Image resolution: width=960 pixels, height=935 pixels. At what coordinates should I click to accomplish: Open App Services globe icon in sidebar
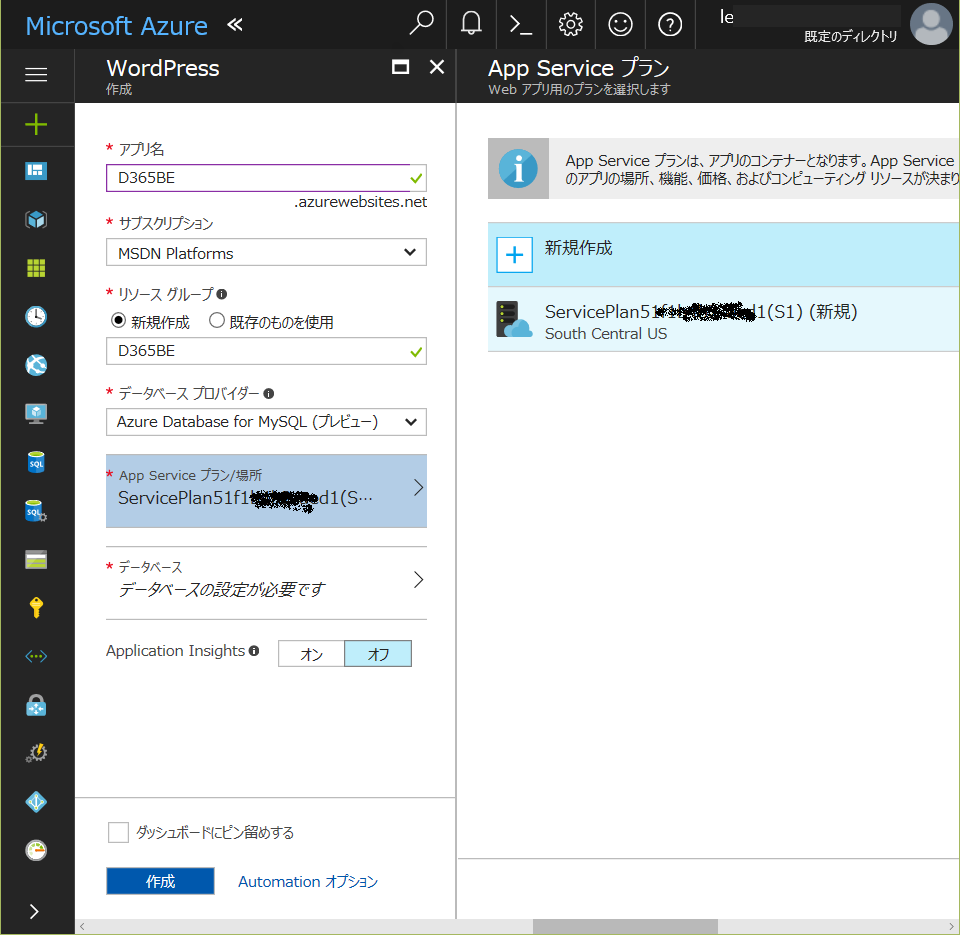click(36, 365)
